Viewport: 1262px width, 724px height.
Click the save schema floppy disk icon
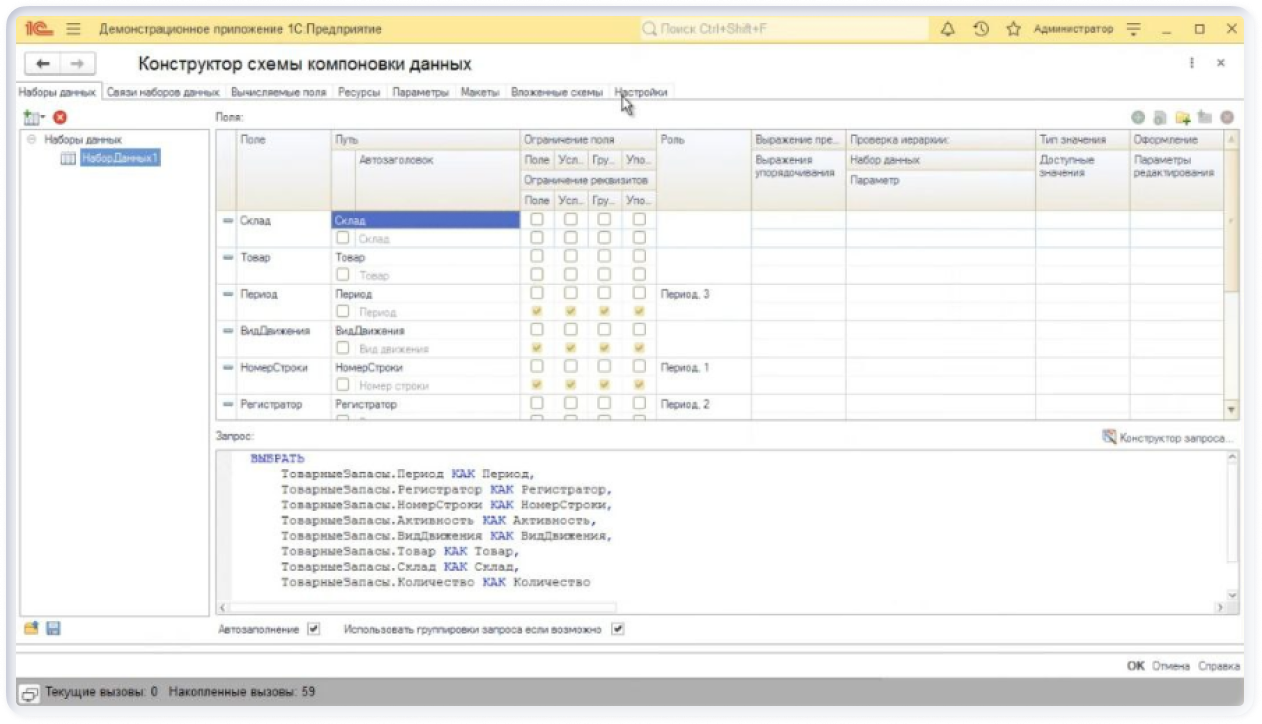tap(53, 628)
